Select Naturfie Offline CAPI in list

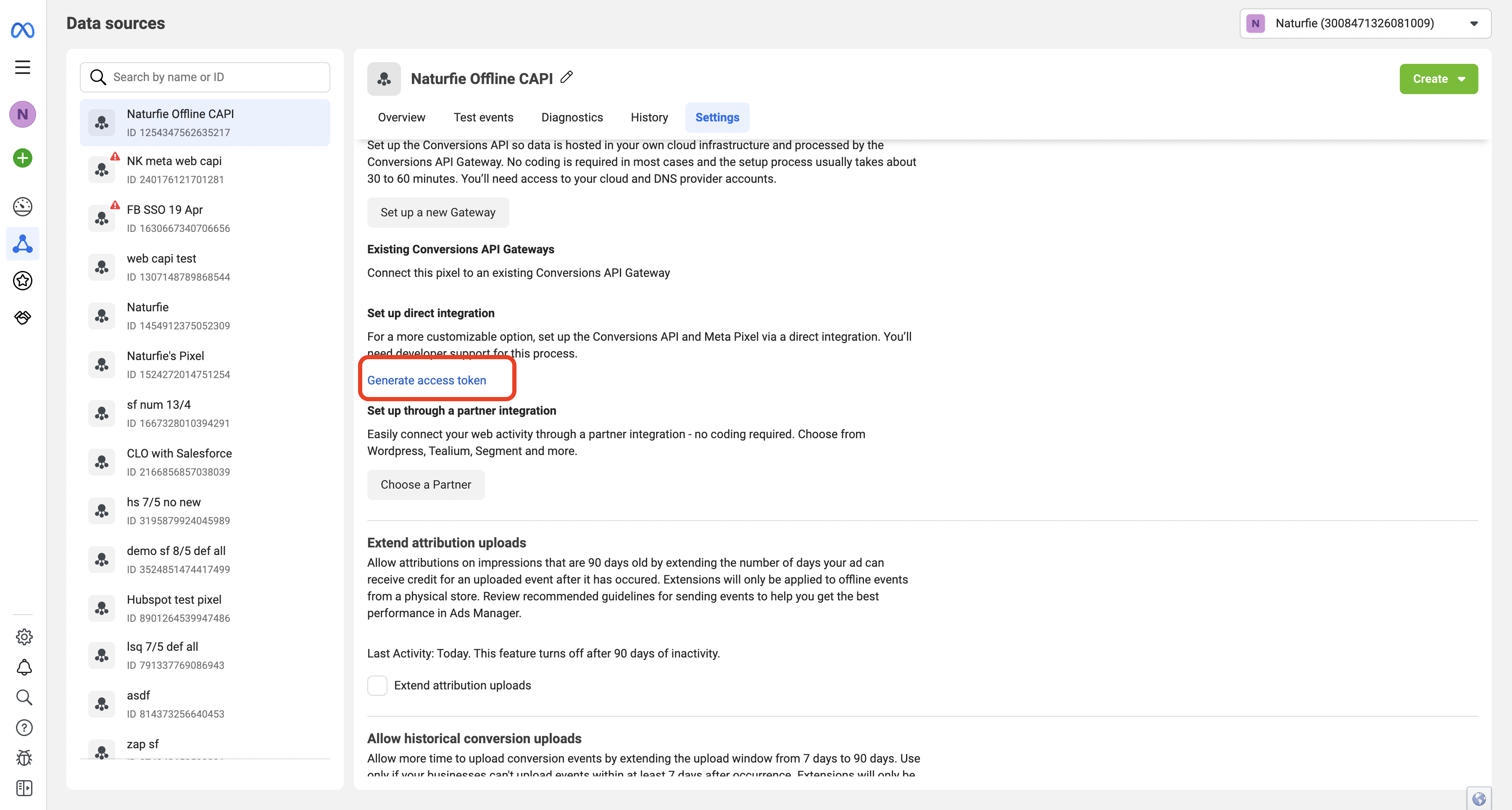pos(205,123)
